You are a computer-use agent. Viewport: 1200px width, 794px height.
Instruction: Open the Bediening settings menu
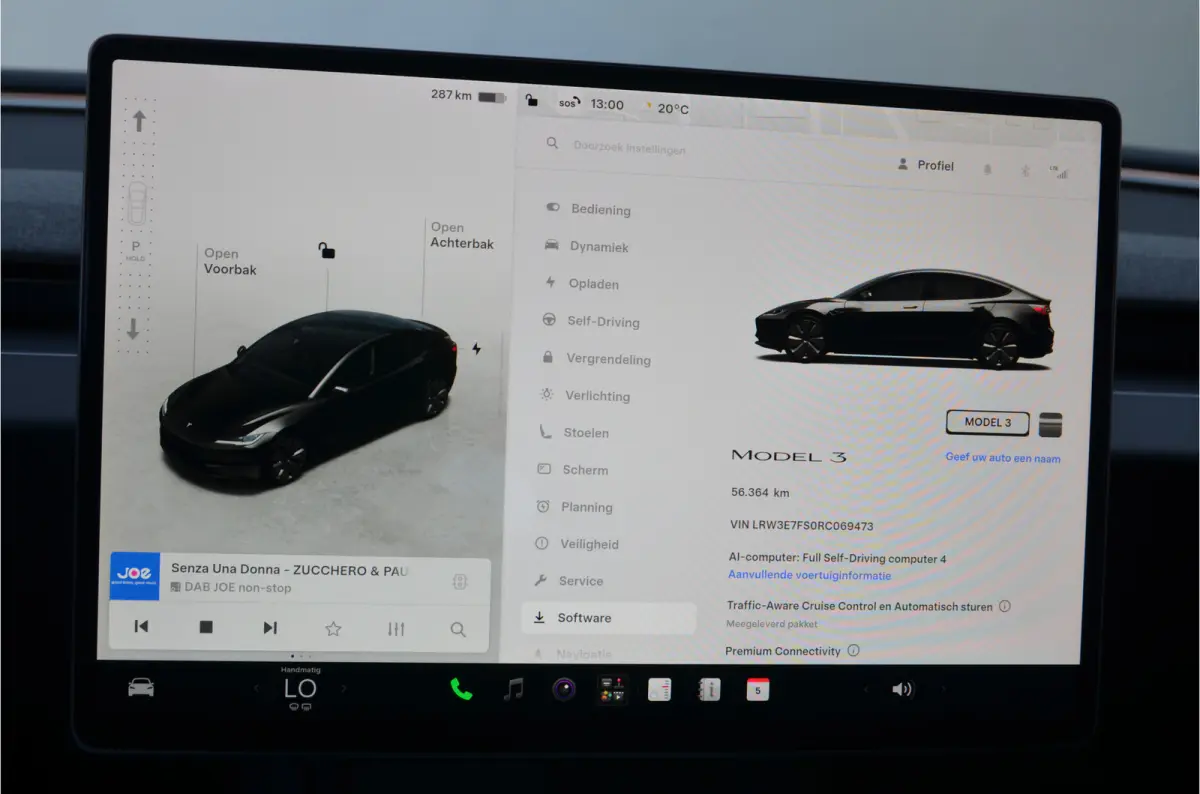588,209
